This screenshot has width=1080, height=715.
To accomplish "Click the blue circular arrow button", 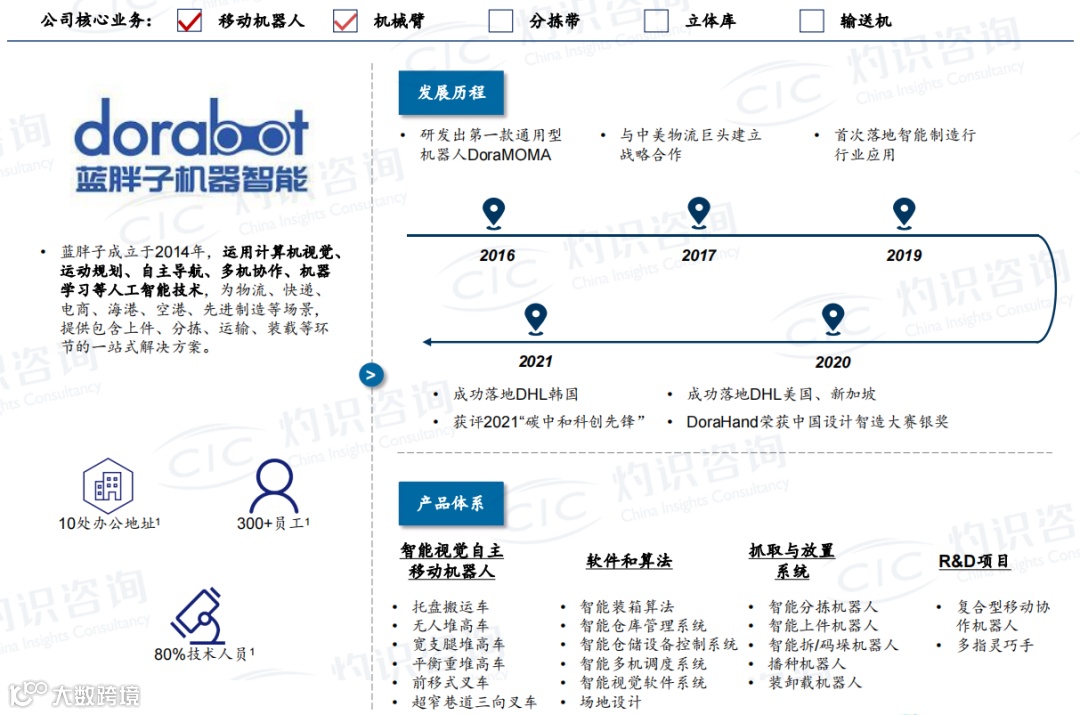I will [x=371, y=375].
